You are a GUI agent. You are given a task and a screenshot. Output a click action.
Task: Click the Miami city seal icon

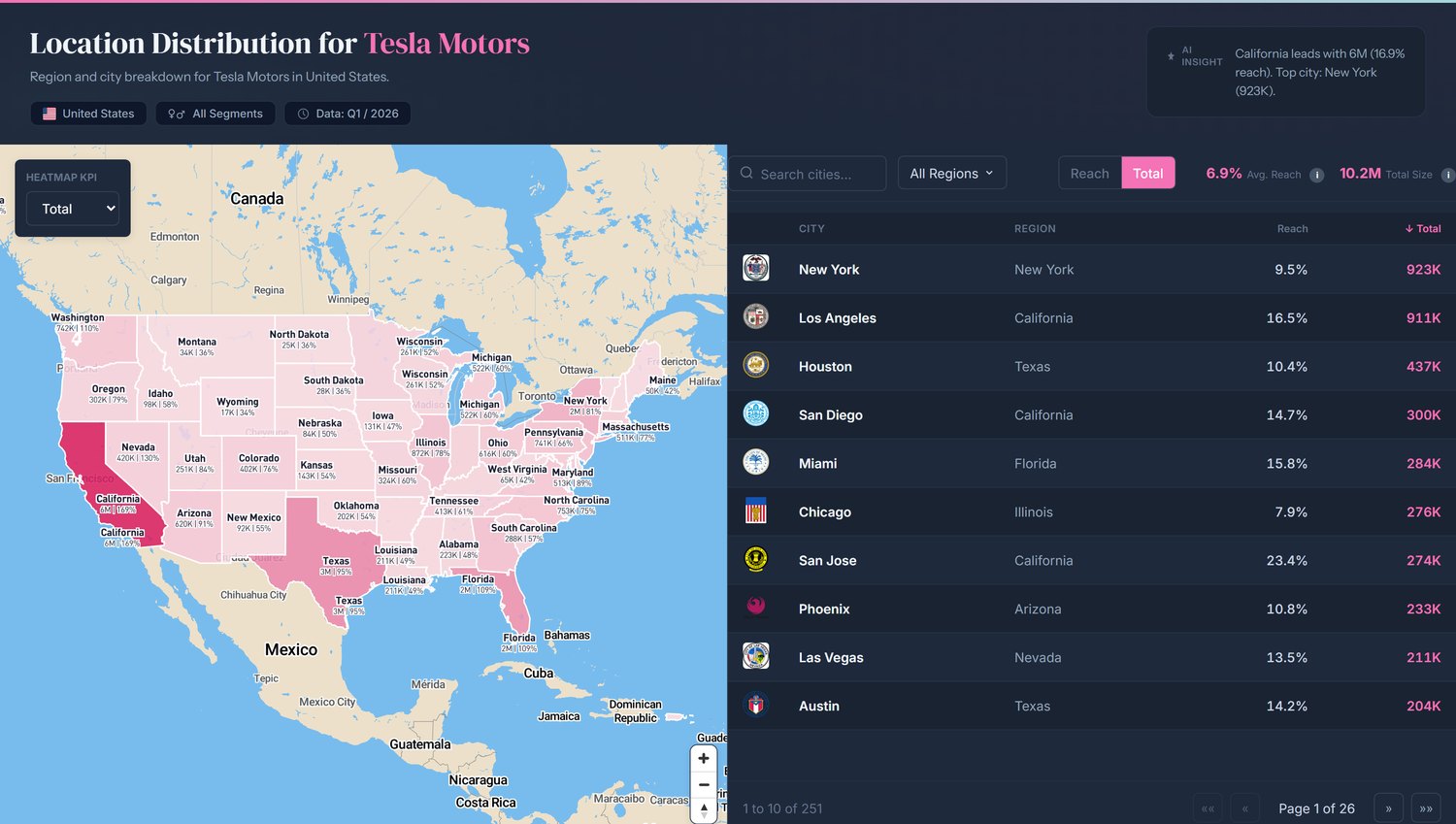755,462
